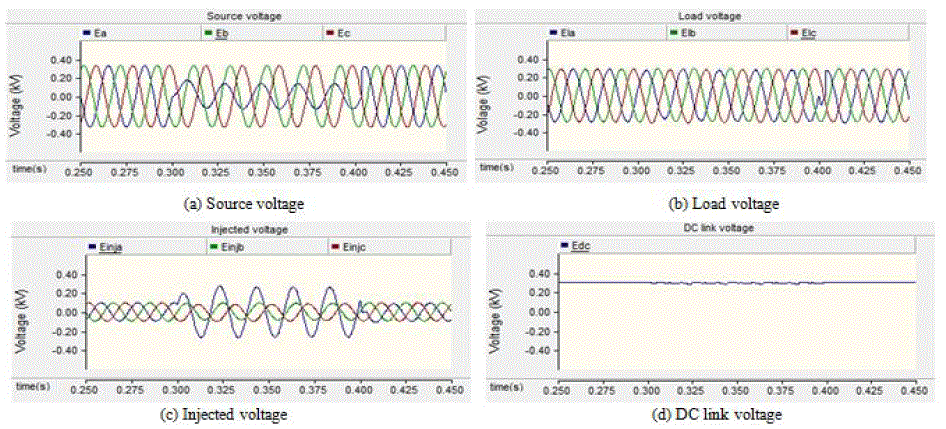
Task: Click the caption '(a) Source voltage'
Action: [231, 203]
